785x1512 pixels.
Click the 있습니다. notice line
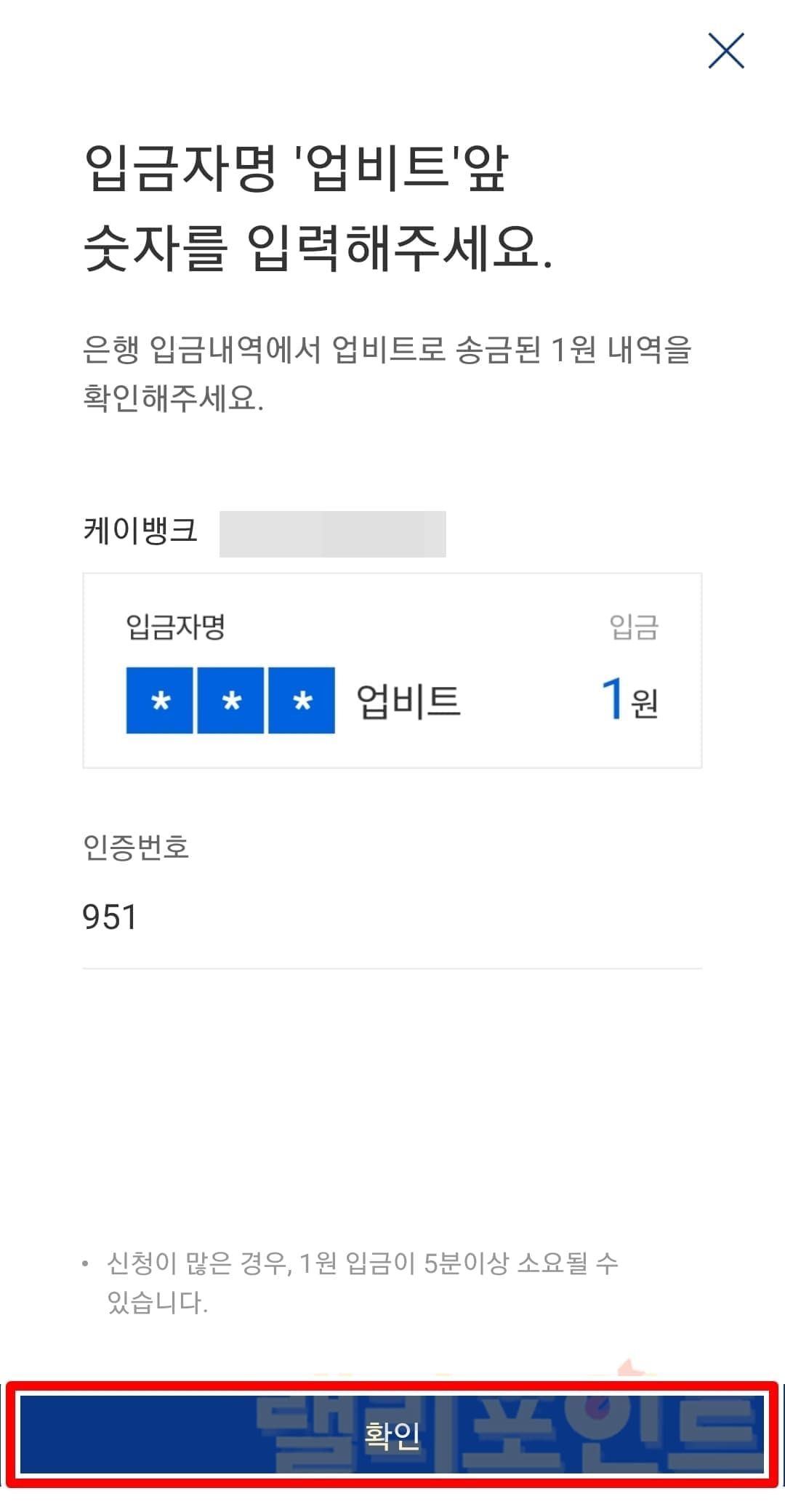pyautogui.click(x=158, y=1302)
